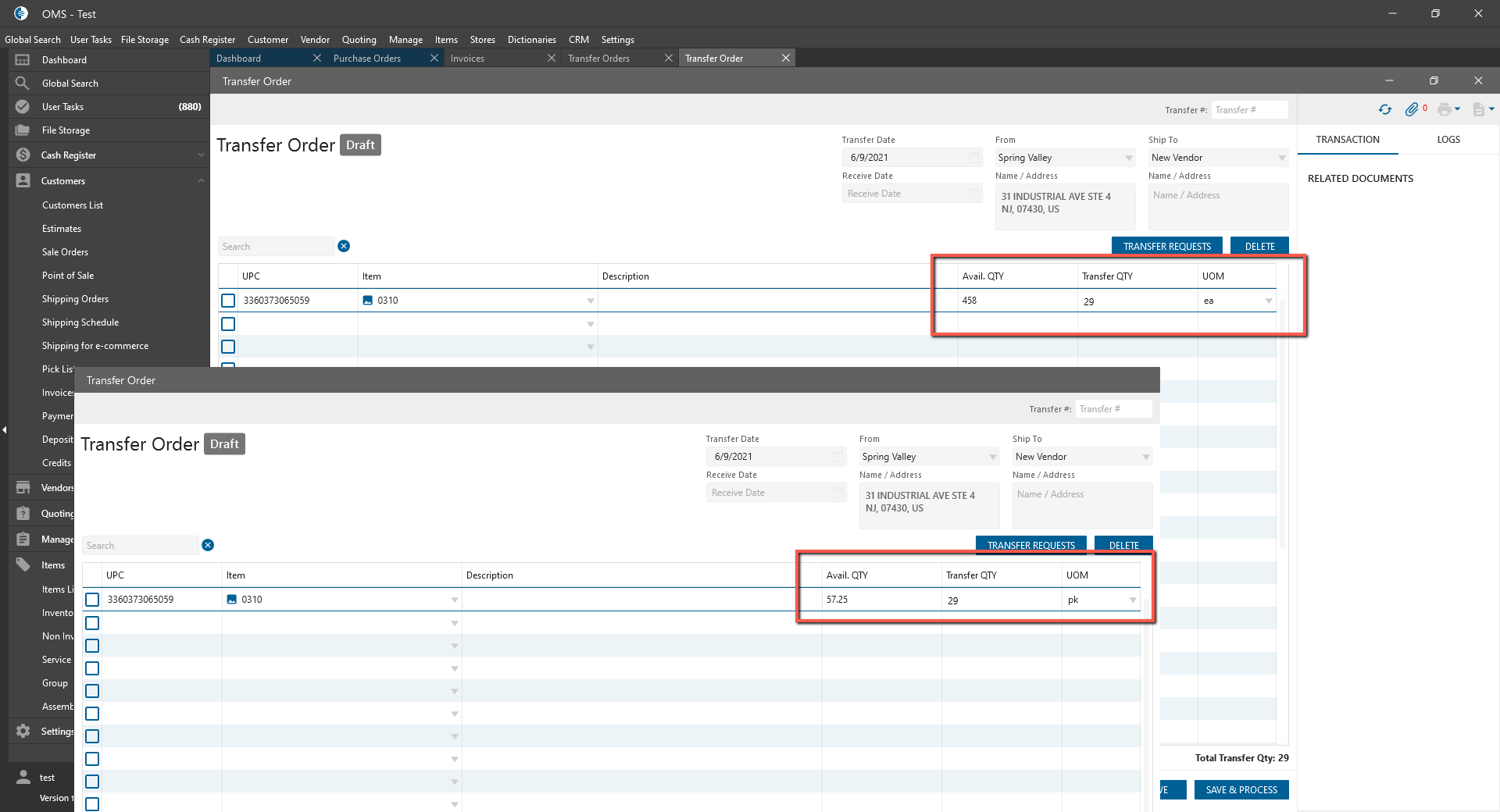The width and height of the screenshot is (1500, 812).
Task: Open Customers List in the sidebar
Action: (x=73, y=205)
